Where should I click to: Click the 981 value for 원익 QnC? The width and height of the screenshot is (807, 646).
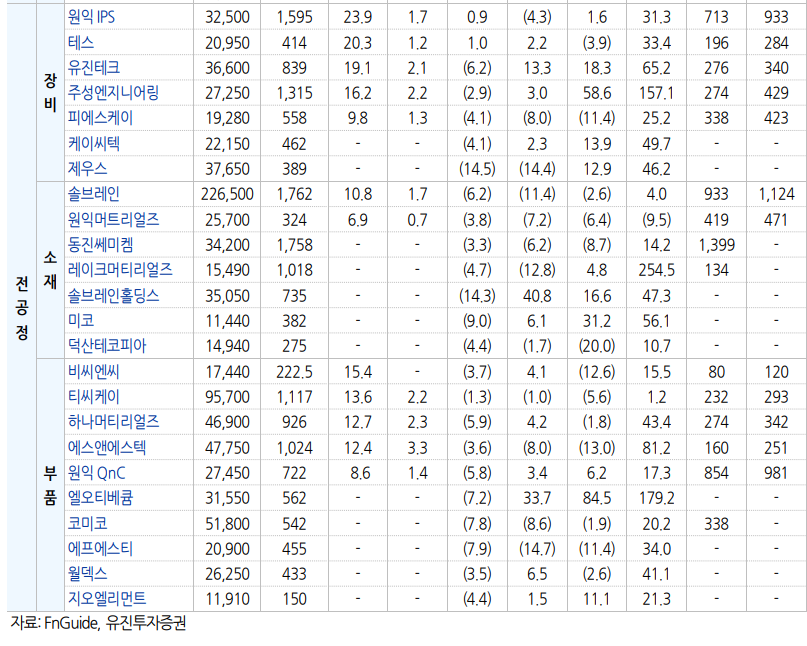[776, 473]
